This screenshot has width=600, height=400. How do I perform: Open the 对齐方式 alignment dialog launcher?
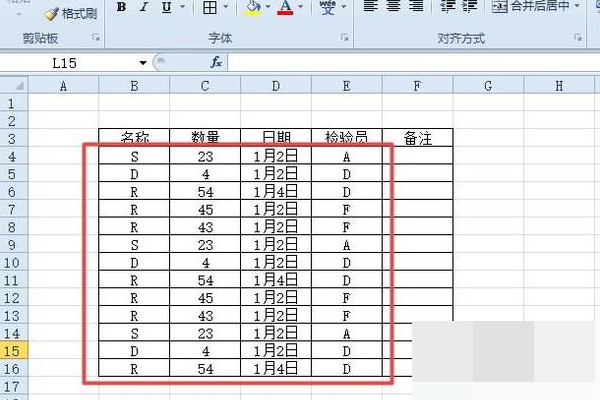(577, 37)
